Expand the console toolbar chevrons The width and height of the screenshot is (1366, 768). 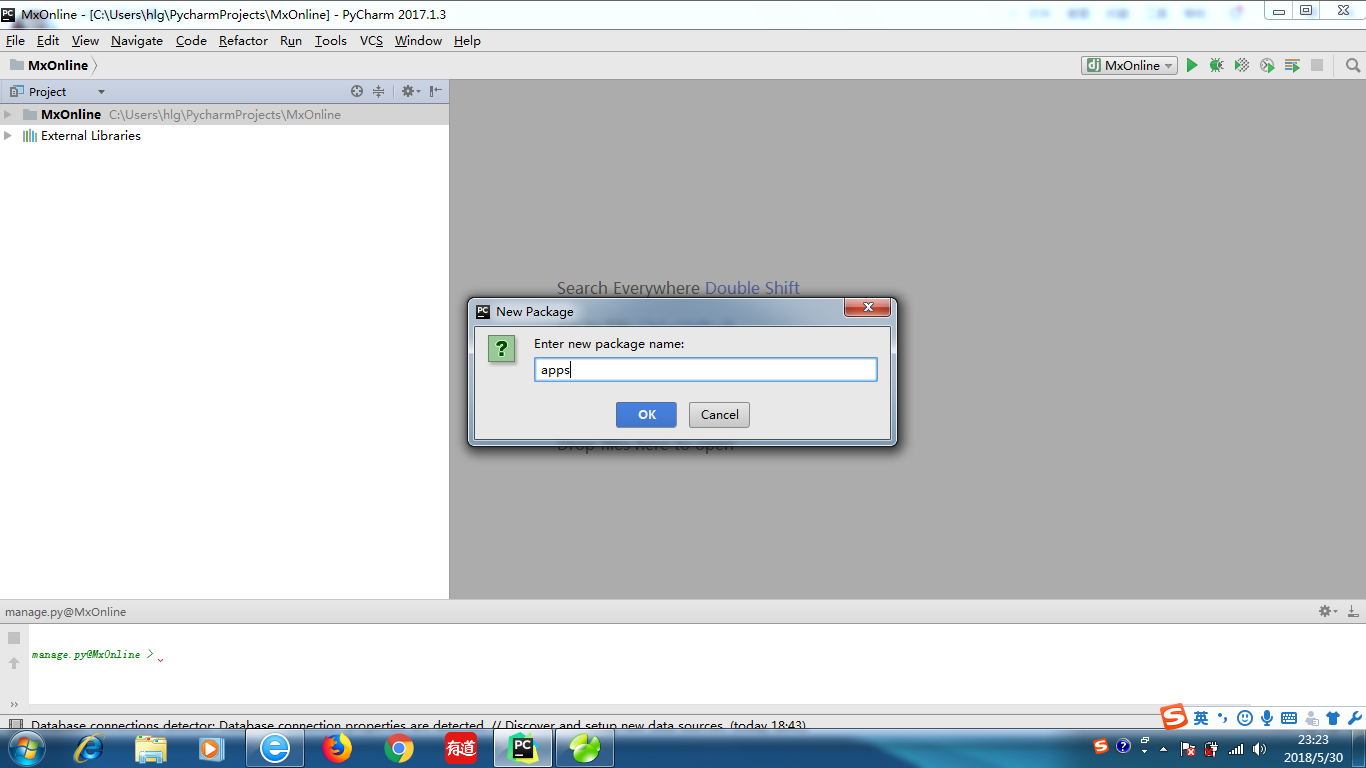pos(14,704)
